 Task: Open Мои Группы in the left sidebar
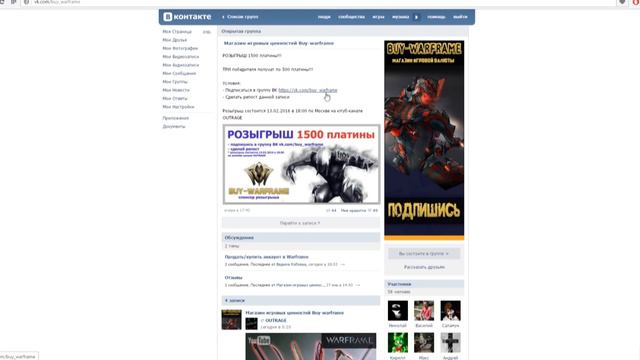(x=175, y=82)
